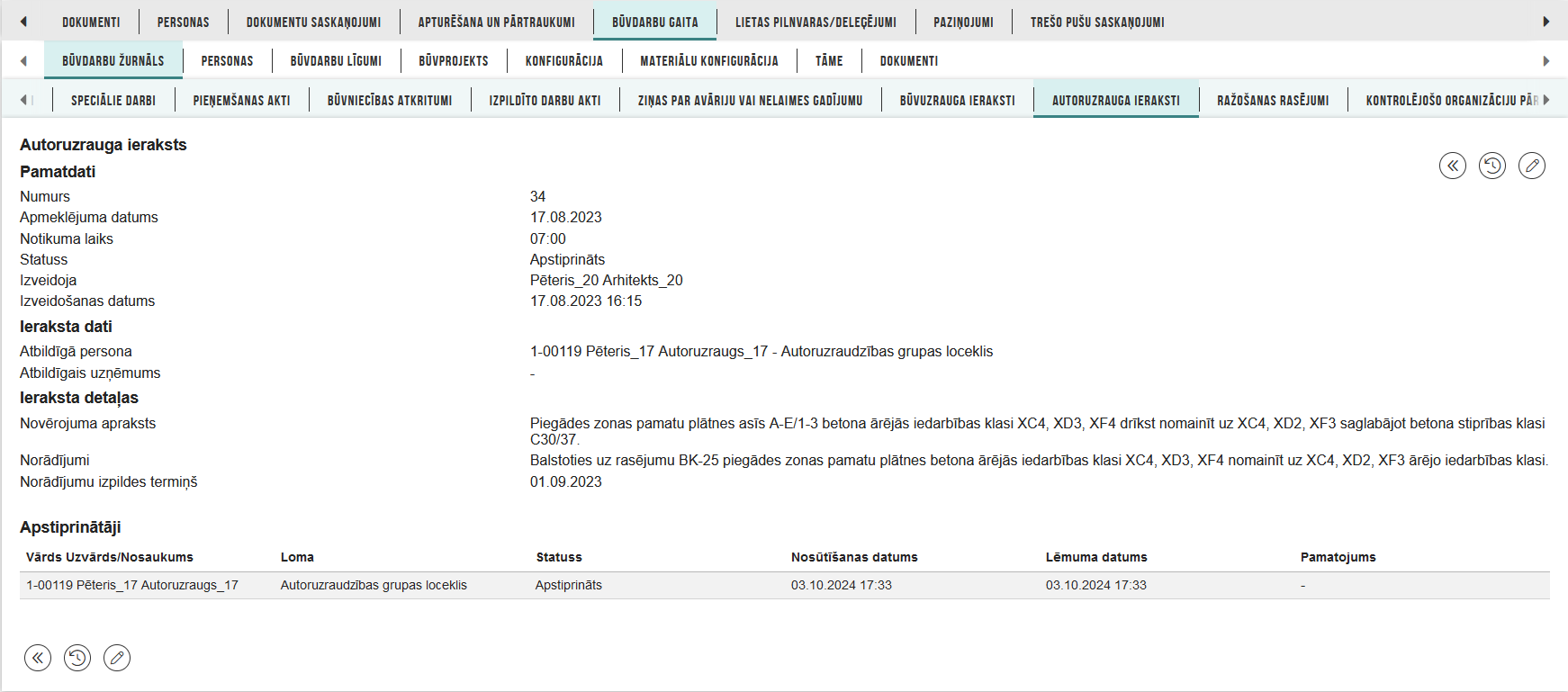Click the Nosūtīšanas datums column header
The height and width of the screenshot is (692, 1568).
[854, 557]
